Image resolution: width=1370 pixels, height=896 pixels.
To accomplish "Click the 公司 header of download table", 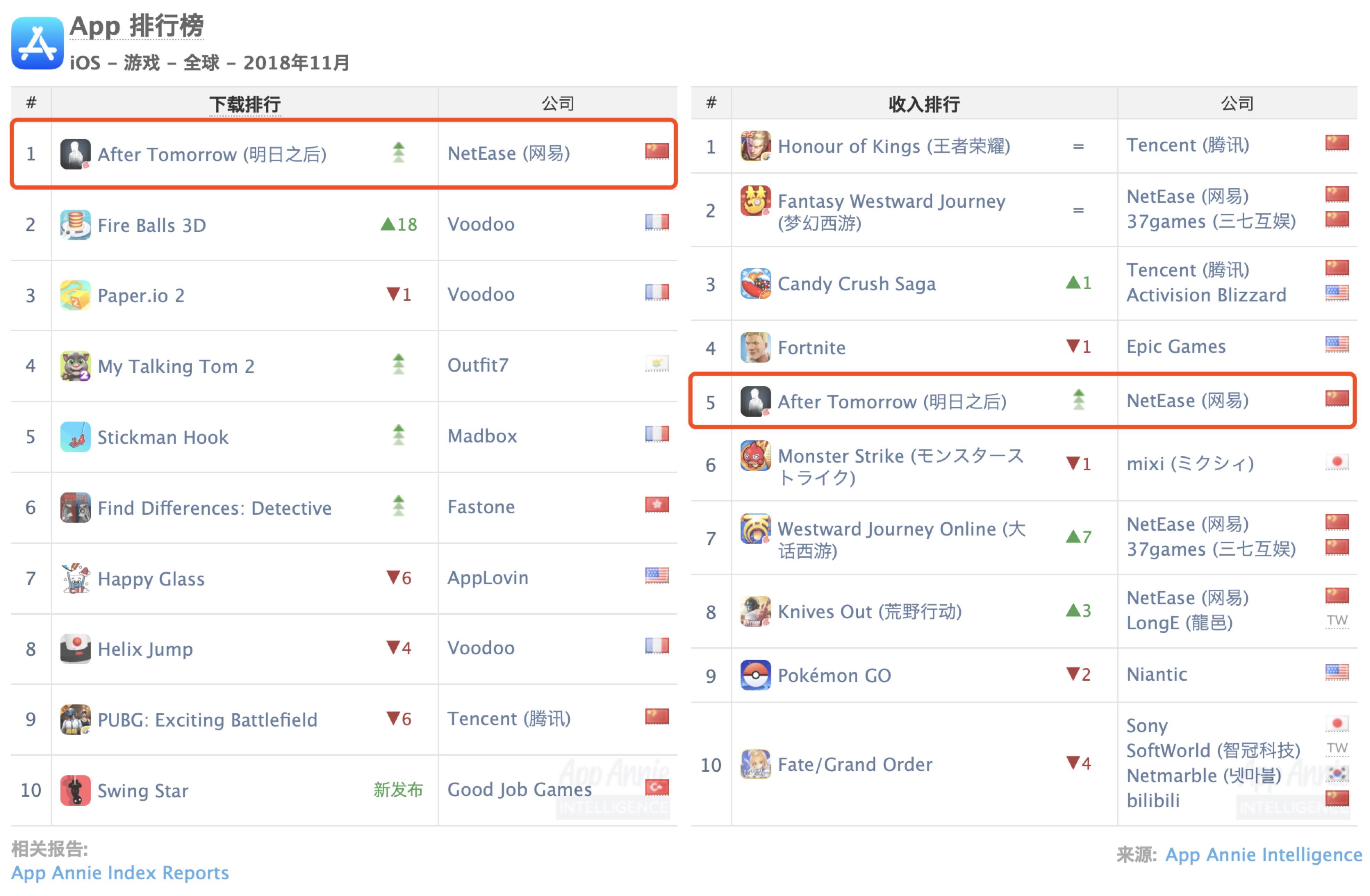I will click(558, 103).
